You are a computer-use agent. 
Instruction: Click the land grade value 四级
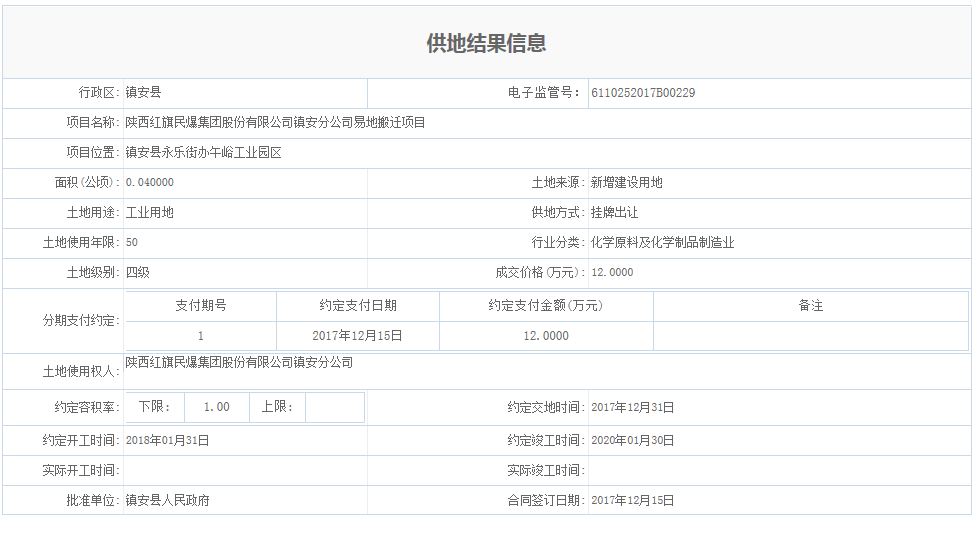pos(138,272)
